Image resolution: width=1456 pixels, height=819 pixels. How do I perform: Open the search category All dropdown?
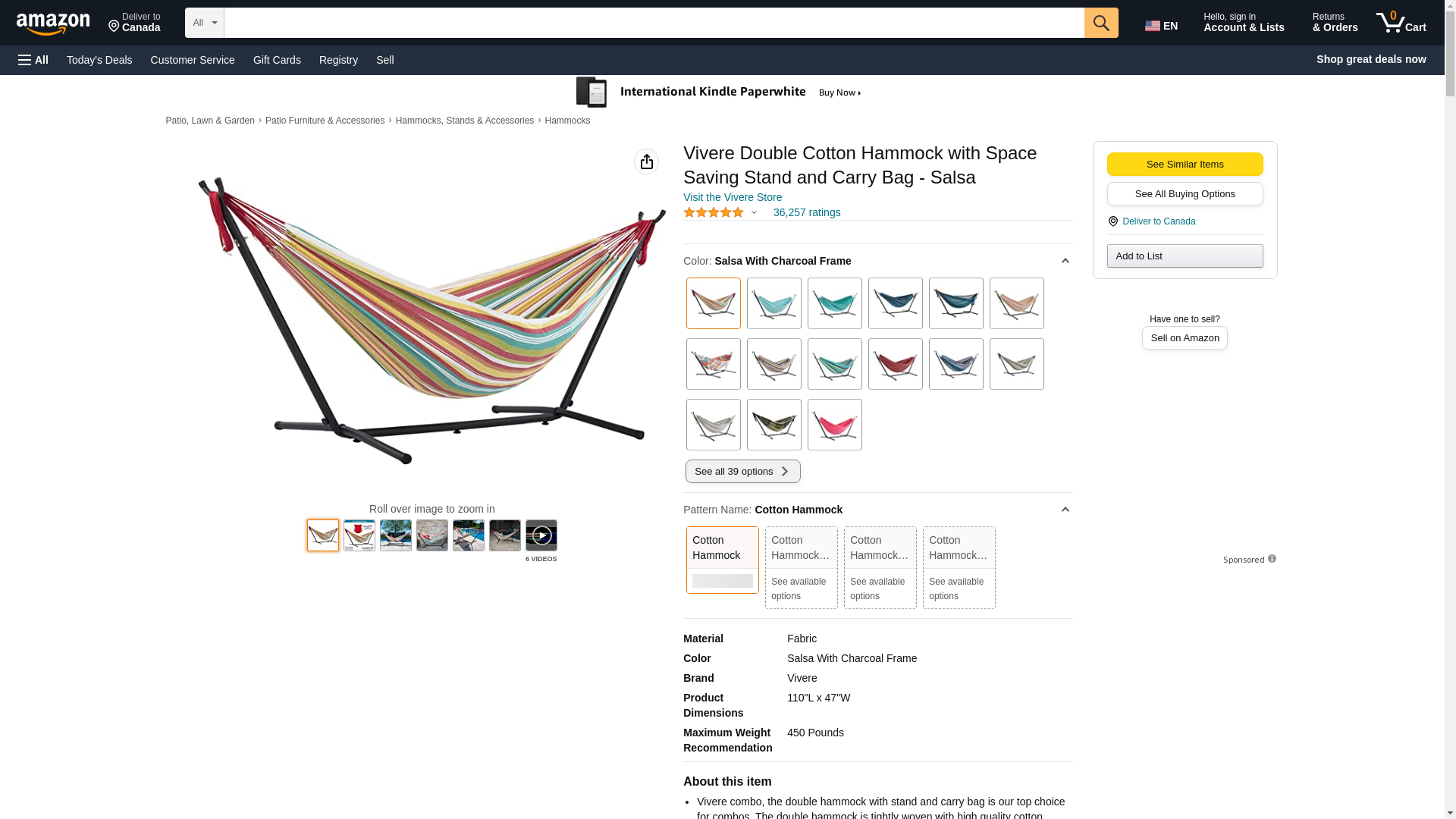click(x=204, y=23)
